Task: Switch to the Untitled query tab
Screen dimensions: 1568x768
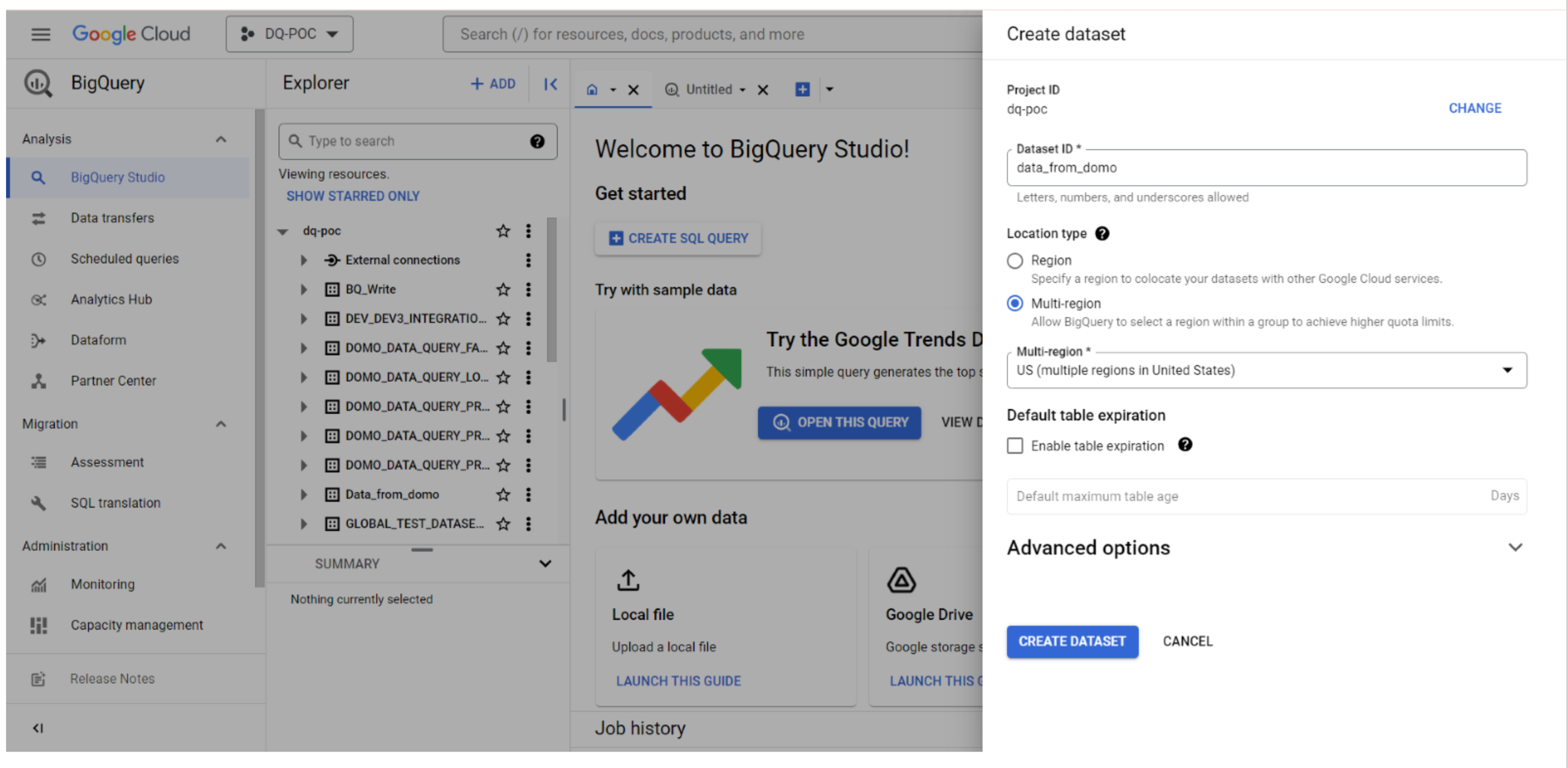Action: point(711,89)
